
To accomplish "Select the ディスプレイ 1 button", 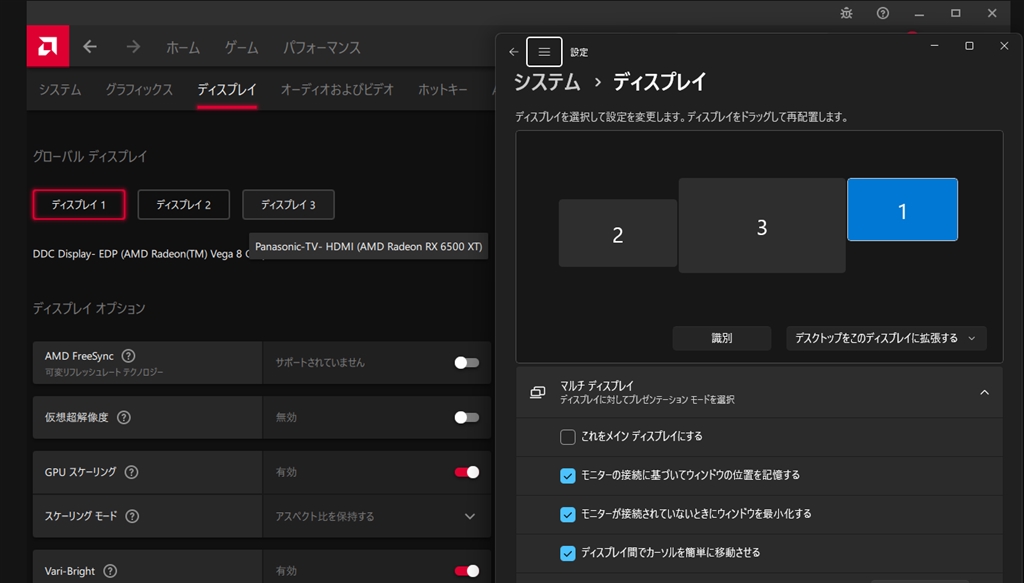I will (79, 205).
